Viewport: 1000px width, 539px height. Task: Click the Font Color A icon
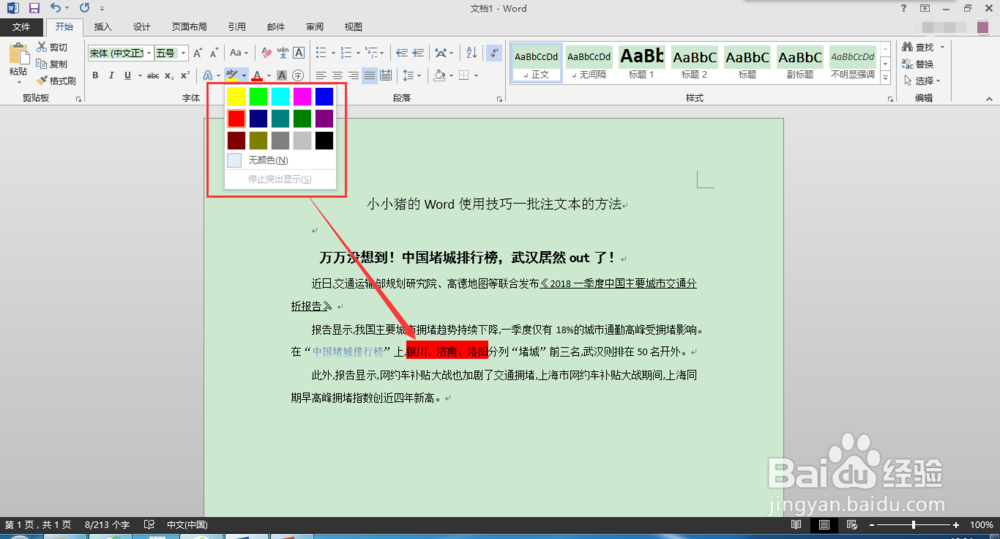(x=257, y=75)
